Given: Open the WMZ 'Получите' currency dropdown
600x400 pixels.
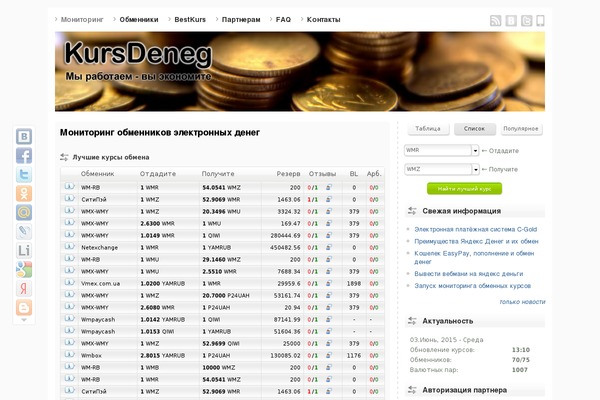Looking at the screenshot, I should pyautogui.click(x=442, y=169).
